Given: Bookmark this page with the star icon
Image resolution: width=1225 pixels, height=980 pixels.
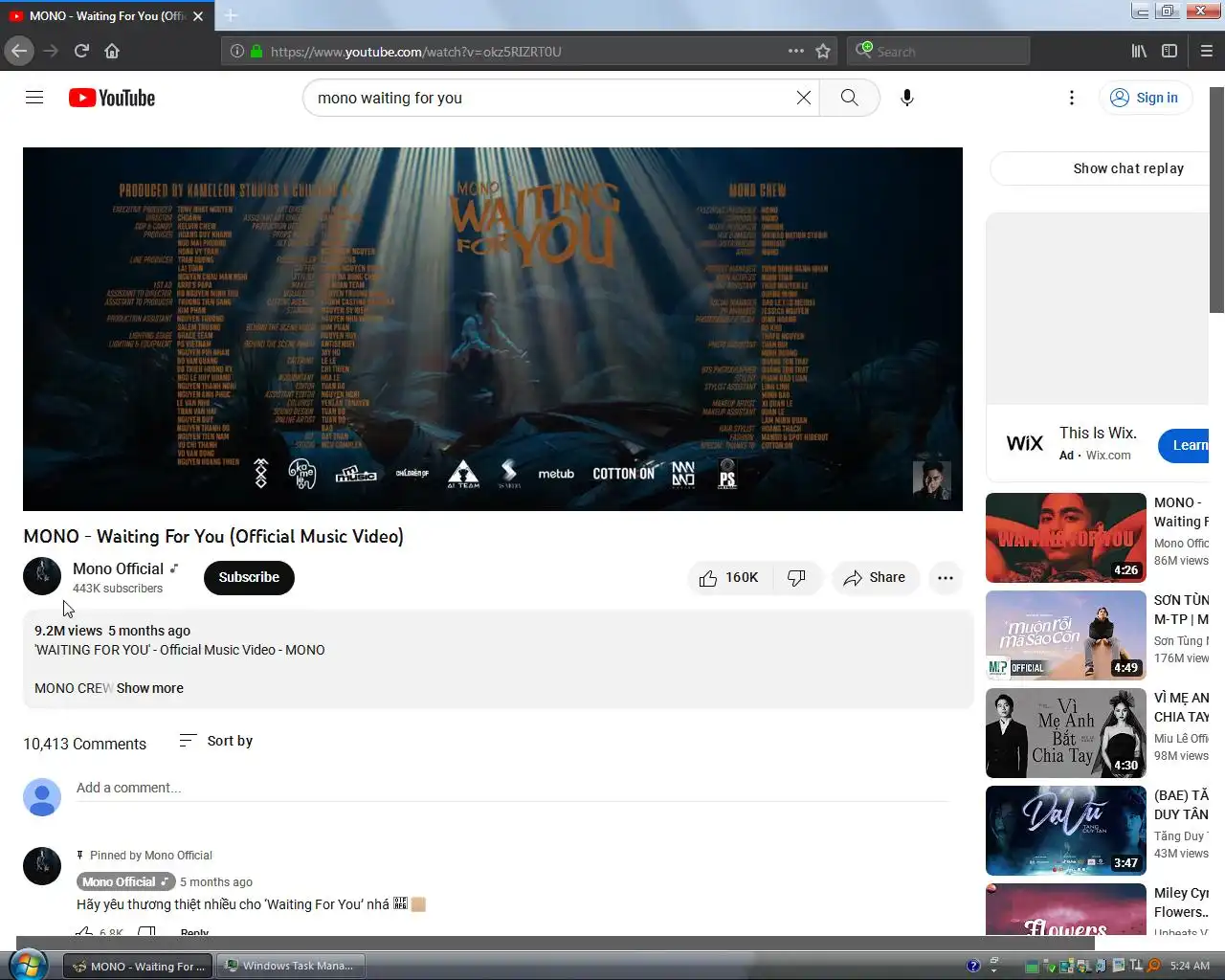Looking at the screenshot, I should [823, 51].
